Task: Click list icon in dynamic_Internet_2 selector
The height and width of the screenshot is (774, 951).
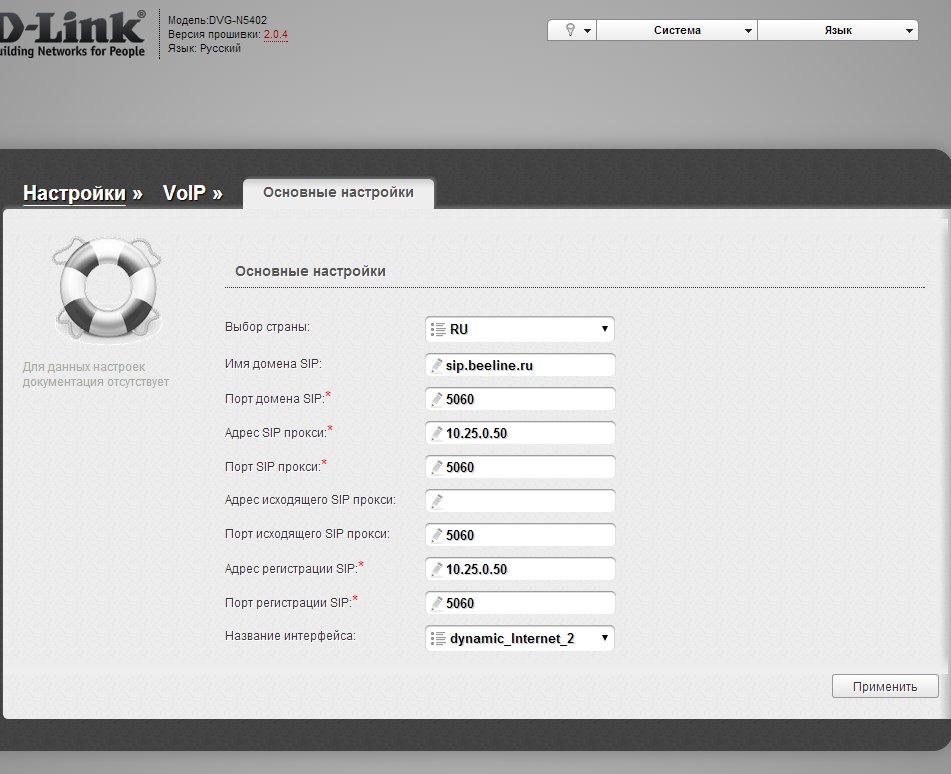Action: pyautogui.click(x=437, y=638)
